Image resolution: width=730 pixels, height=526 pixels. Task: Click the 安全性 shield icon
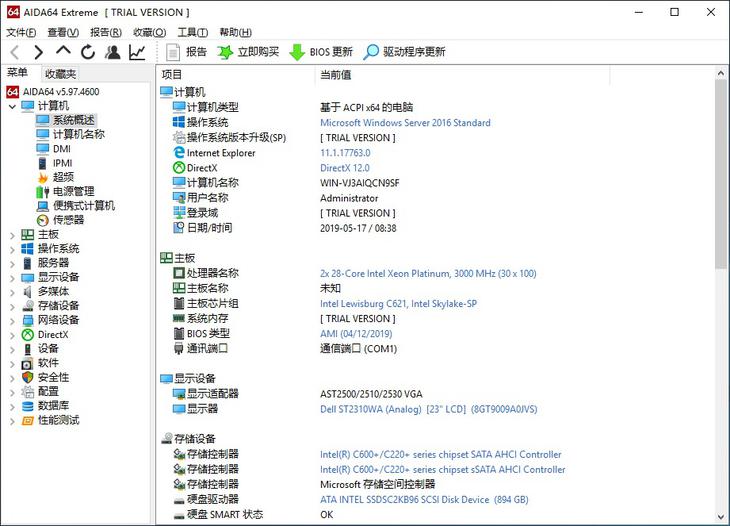point(27,378)
